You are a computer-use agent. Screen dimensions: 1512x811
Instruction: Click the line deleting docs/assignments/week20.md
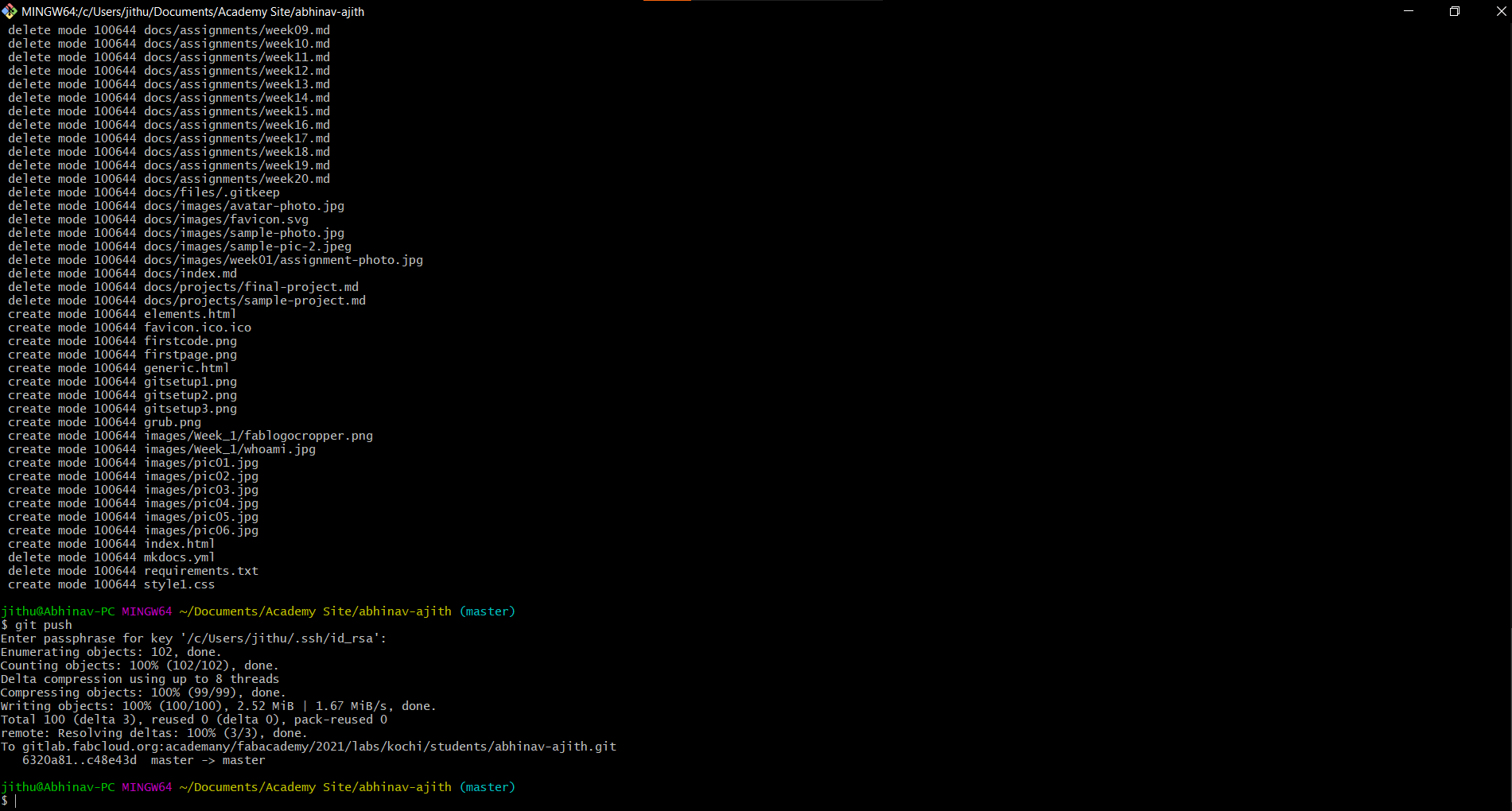169,179
